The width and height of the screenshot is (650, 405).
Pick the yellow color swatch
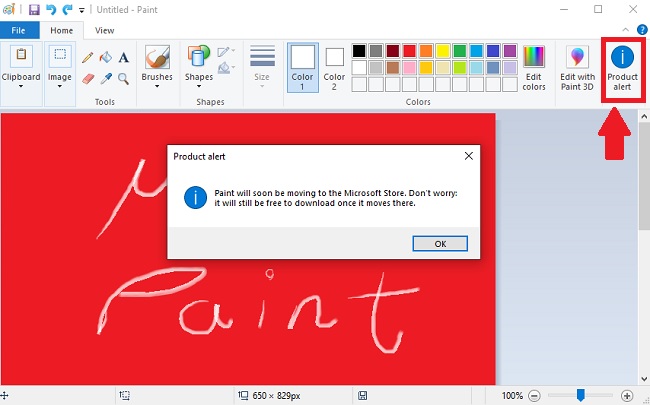click(443, 51)
